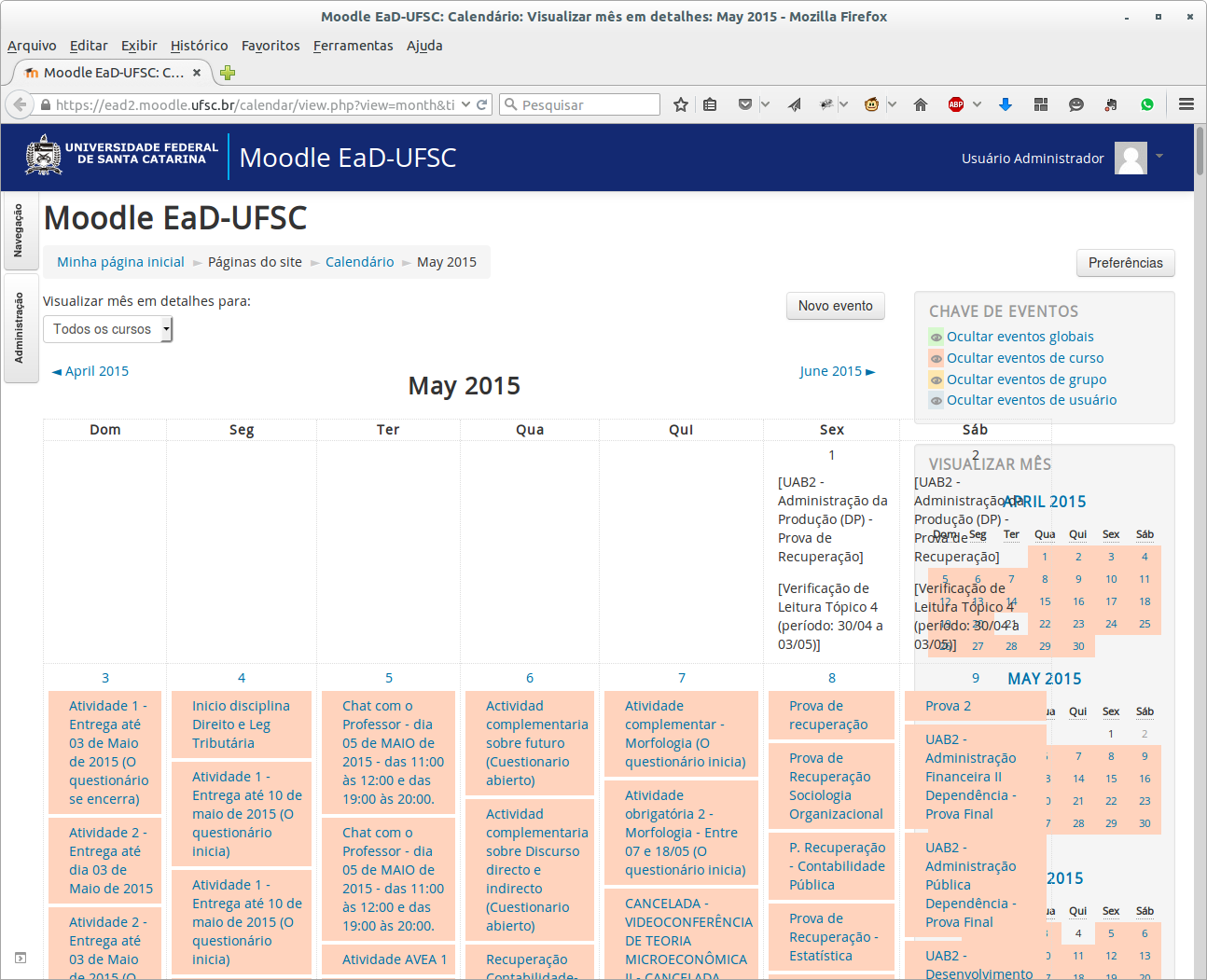Image resolution: width=1207 pixels, height=980 pixels.
Task: Reload the page from the address bar
Action: [482, 104]
